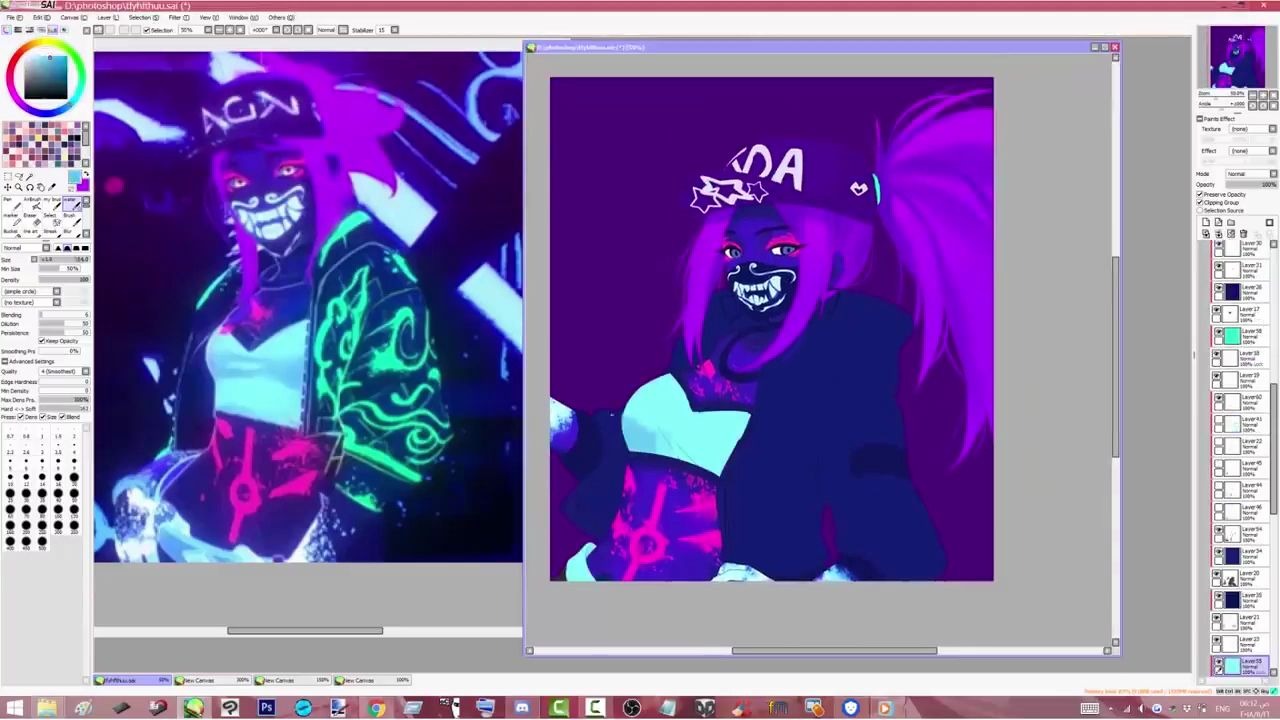Create a new normal layer
The width and height of the screenshot is (1280, 720).
[x=1206, y=222]
